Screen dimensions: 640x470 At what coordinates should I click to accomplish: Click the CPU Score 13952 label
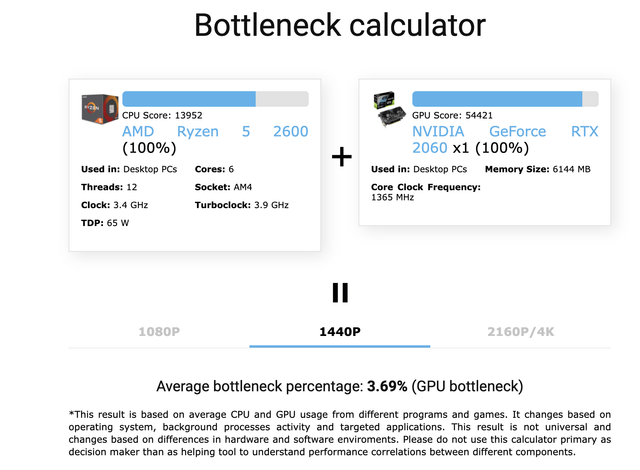pos(161,116)
